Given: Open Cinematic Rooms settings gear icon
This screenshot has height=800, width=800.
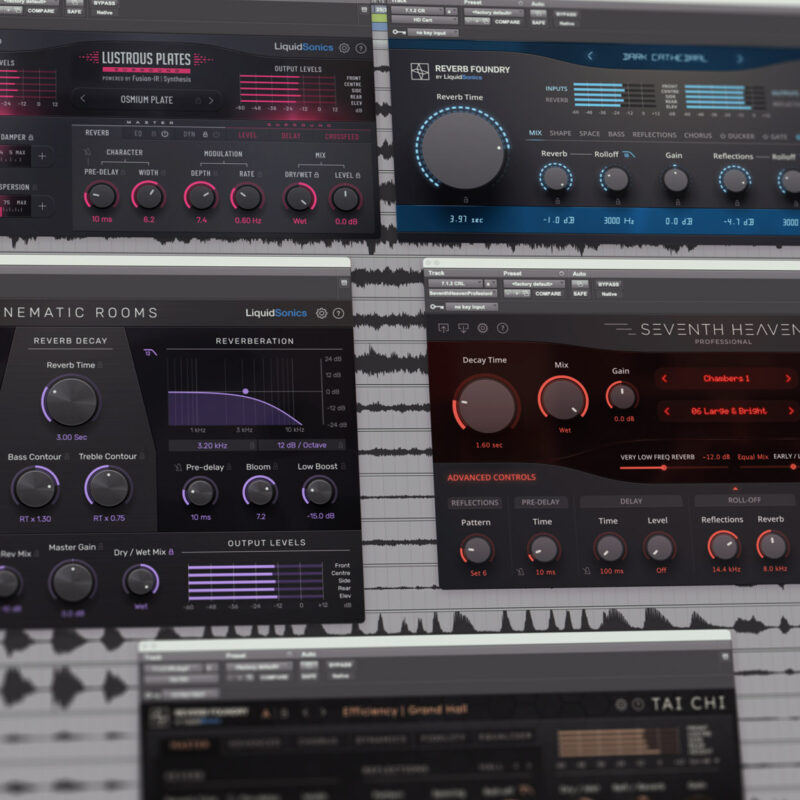Looking at the screenshot, I should [x=321, y=313].
